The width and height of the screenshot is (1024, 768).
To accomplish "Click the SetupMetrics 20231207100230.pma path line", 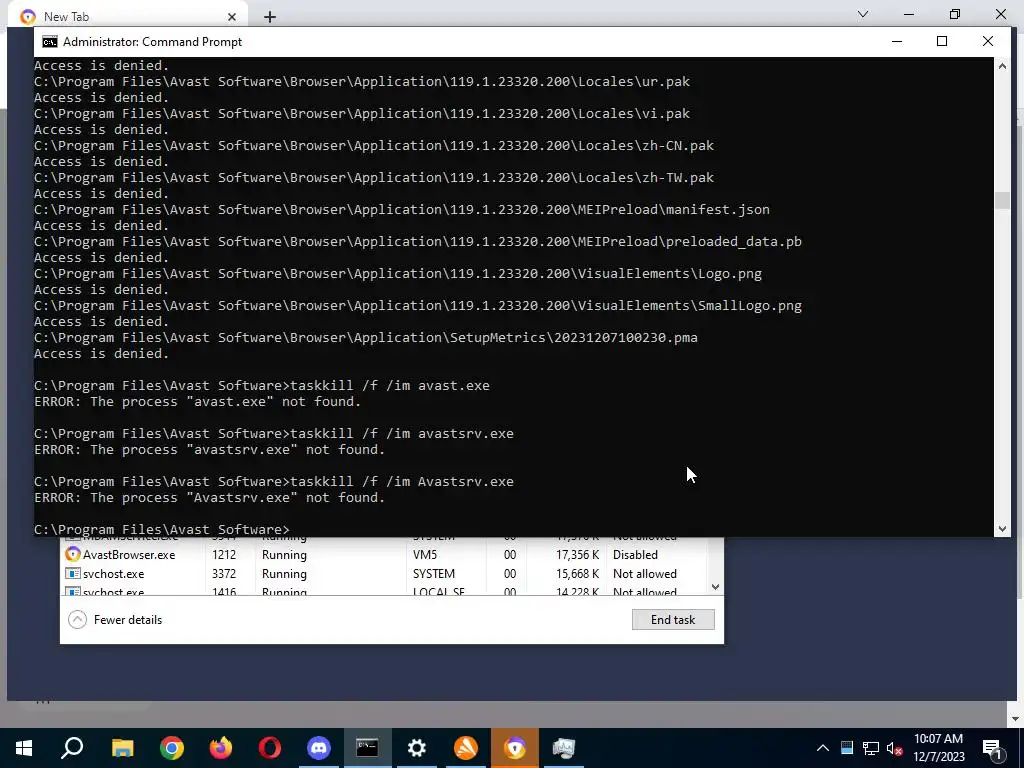I will pyautogui.click(x=366, y=338).
